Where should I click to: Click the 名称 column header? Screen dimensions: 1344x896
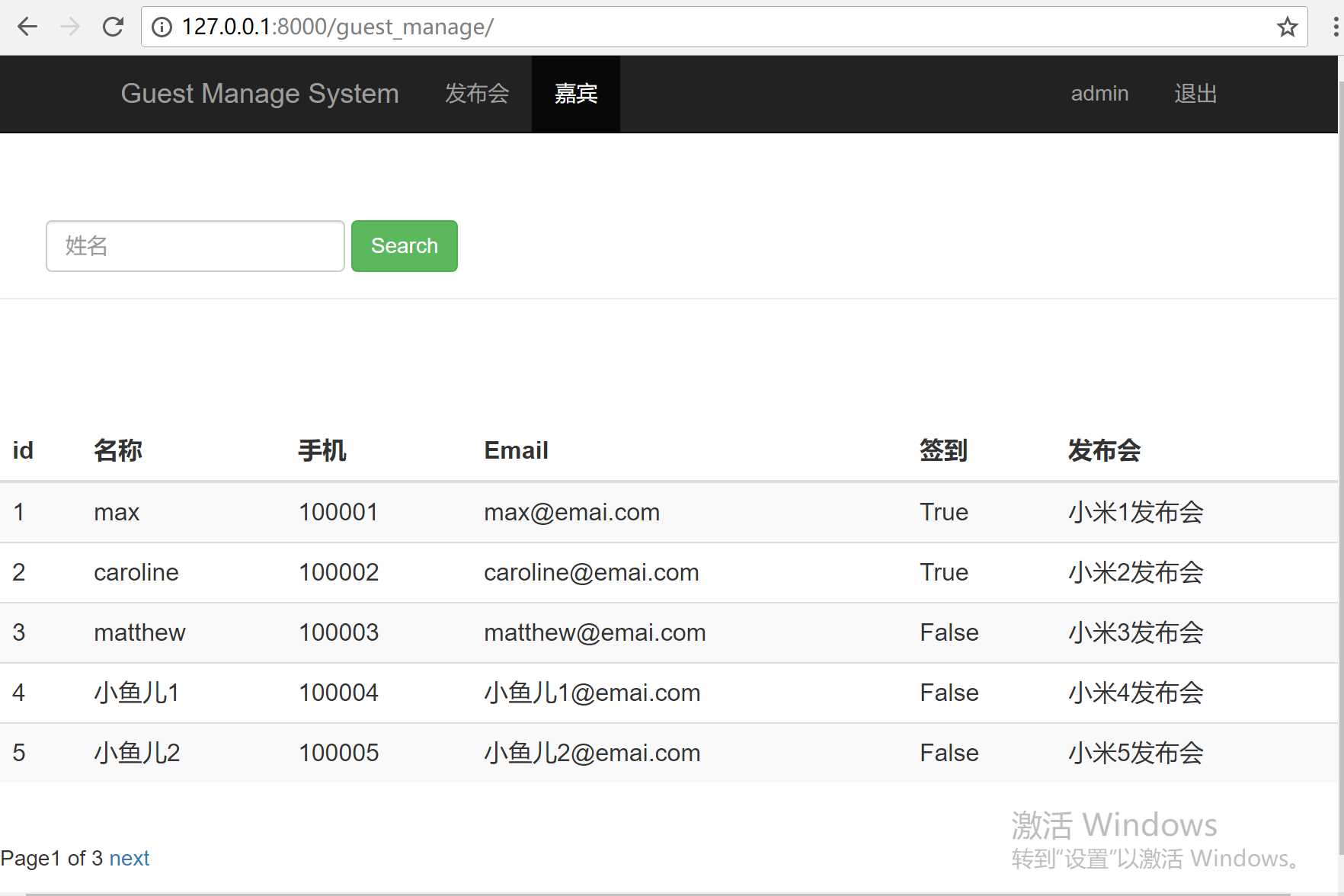(117, 450)
